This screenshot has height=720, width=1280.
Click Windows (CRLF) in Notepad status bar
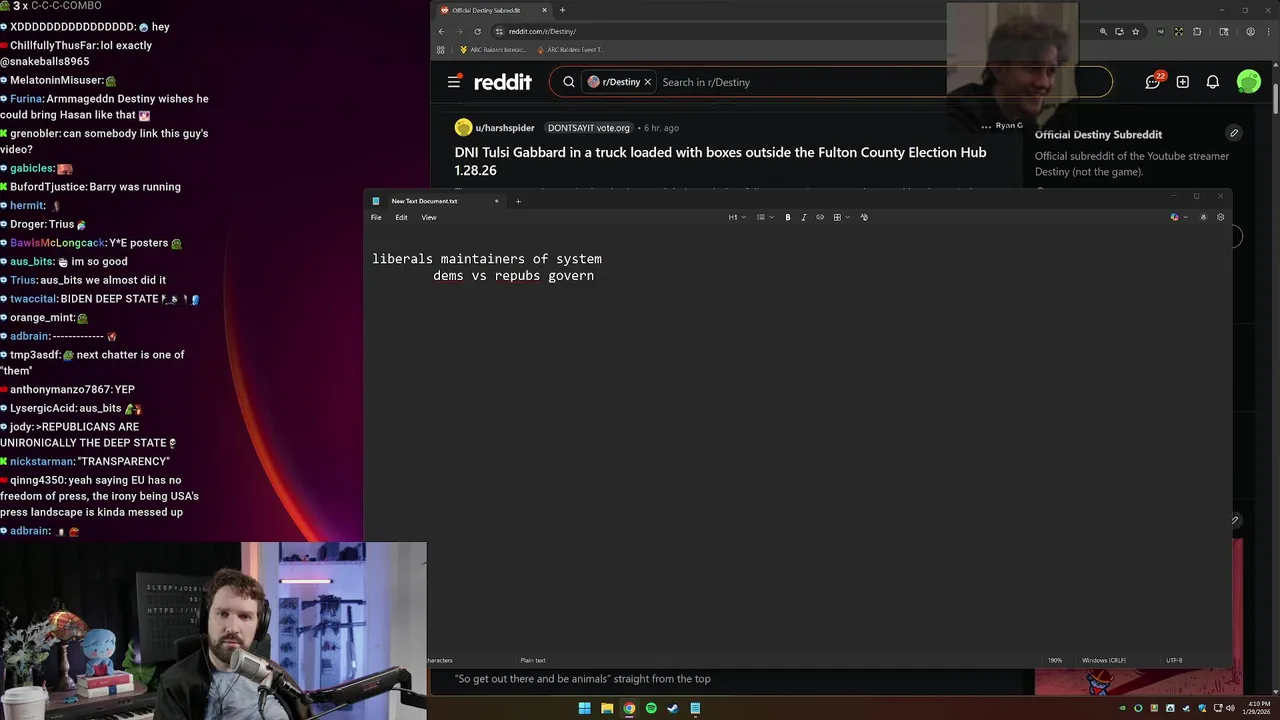pos(1104,660)
